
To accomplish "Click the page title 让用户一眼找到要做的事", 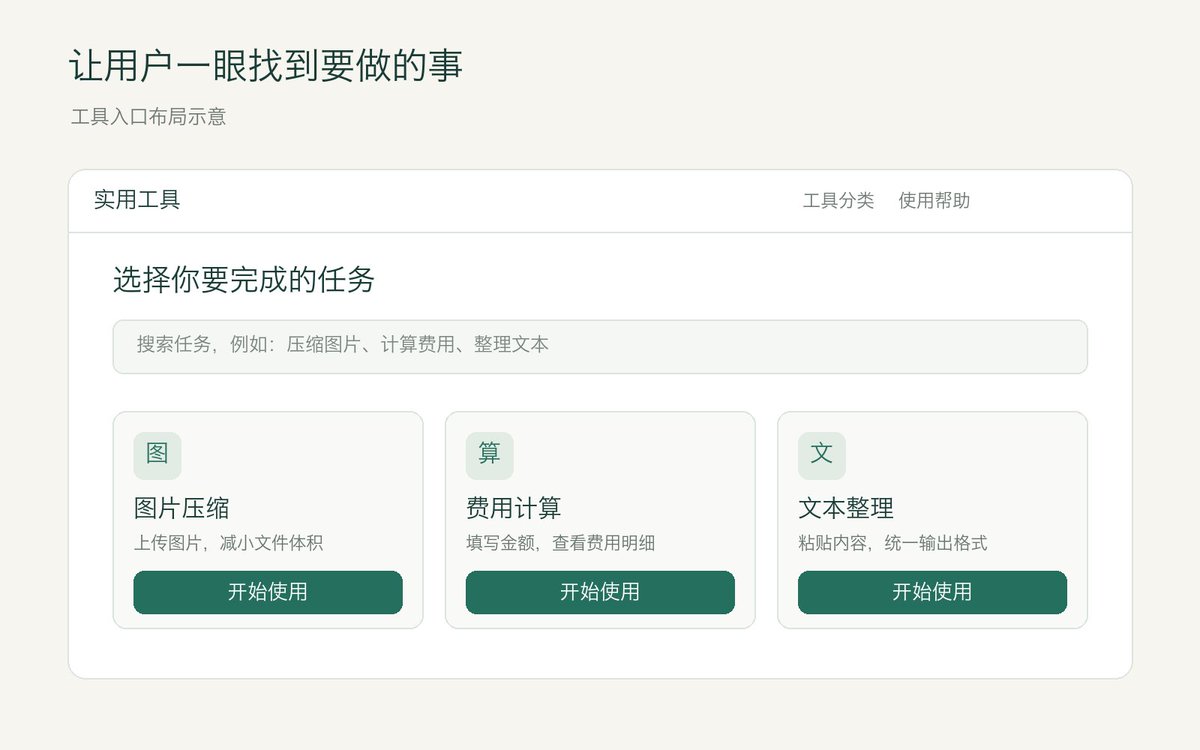I will click(266, 66).
